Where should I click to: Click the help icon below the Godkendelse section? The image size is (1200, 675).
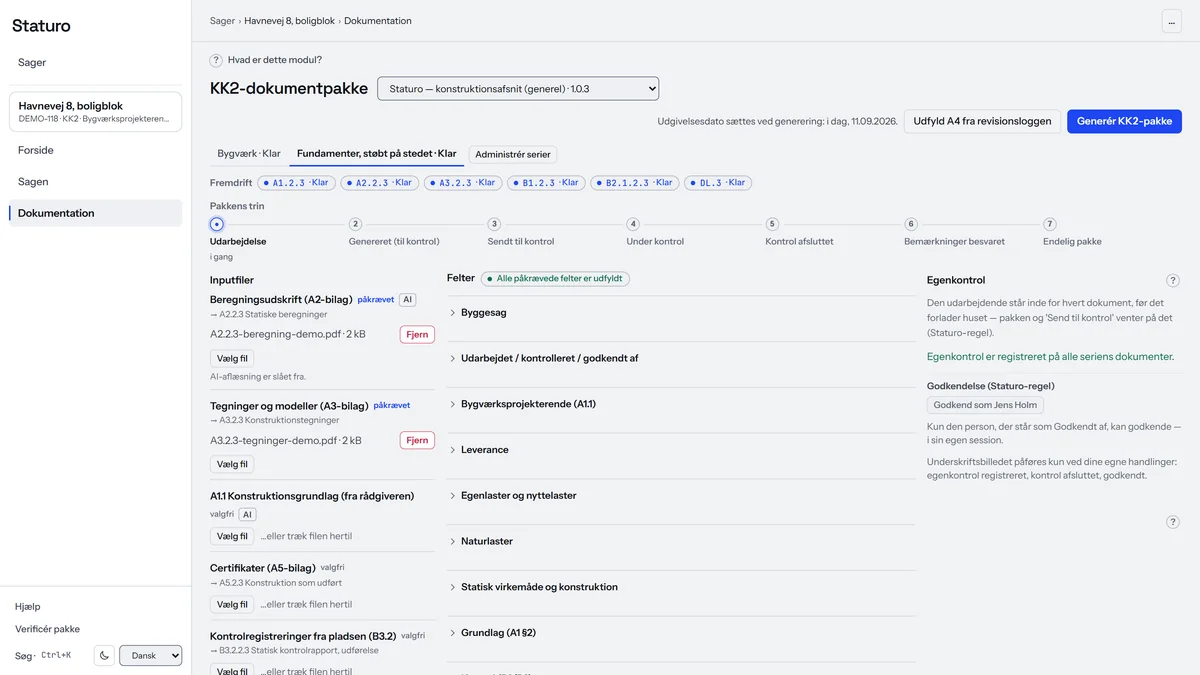point(1173,522)
